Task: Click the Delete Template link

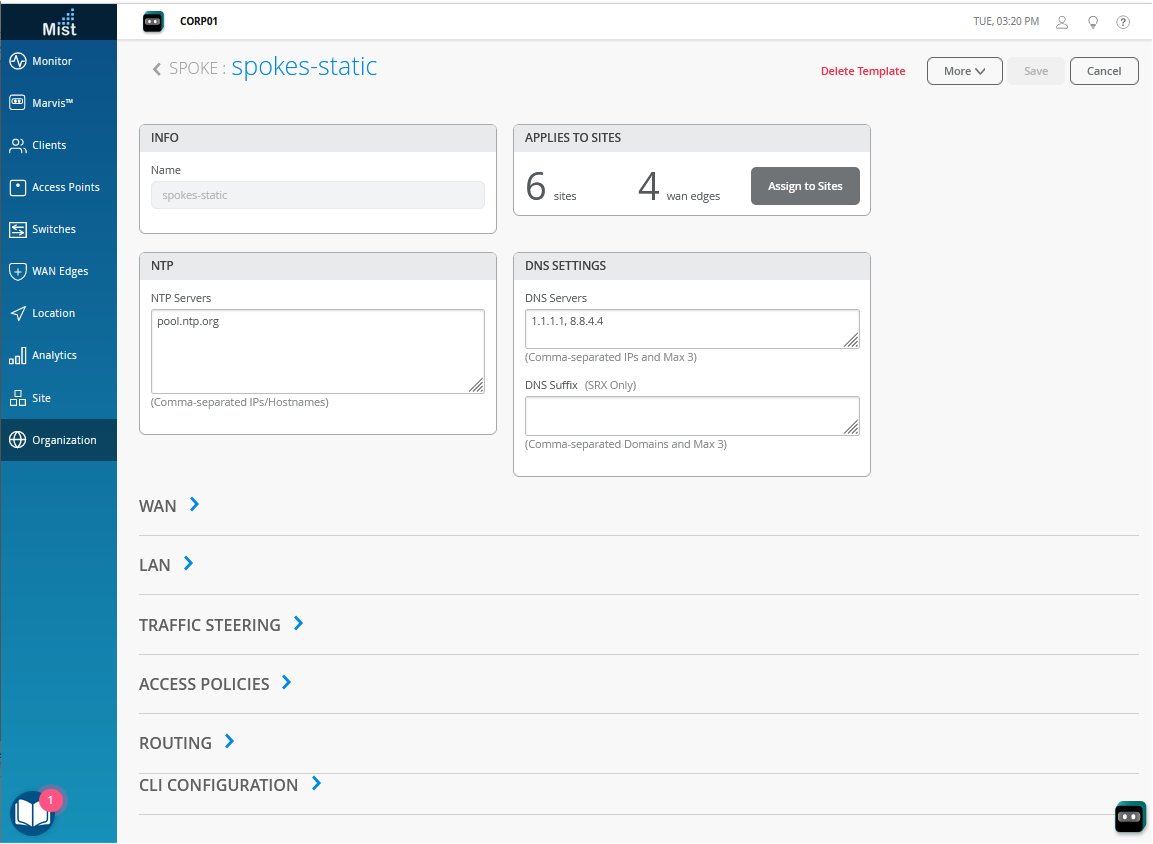Action: click(x=863, y=71)
